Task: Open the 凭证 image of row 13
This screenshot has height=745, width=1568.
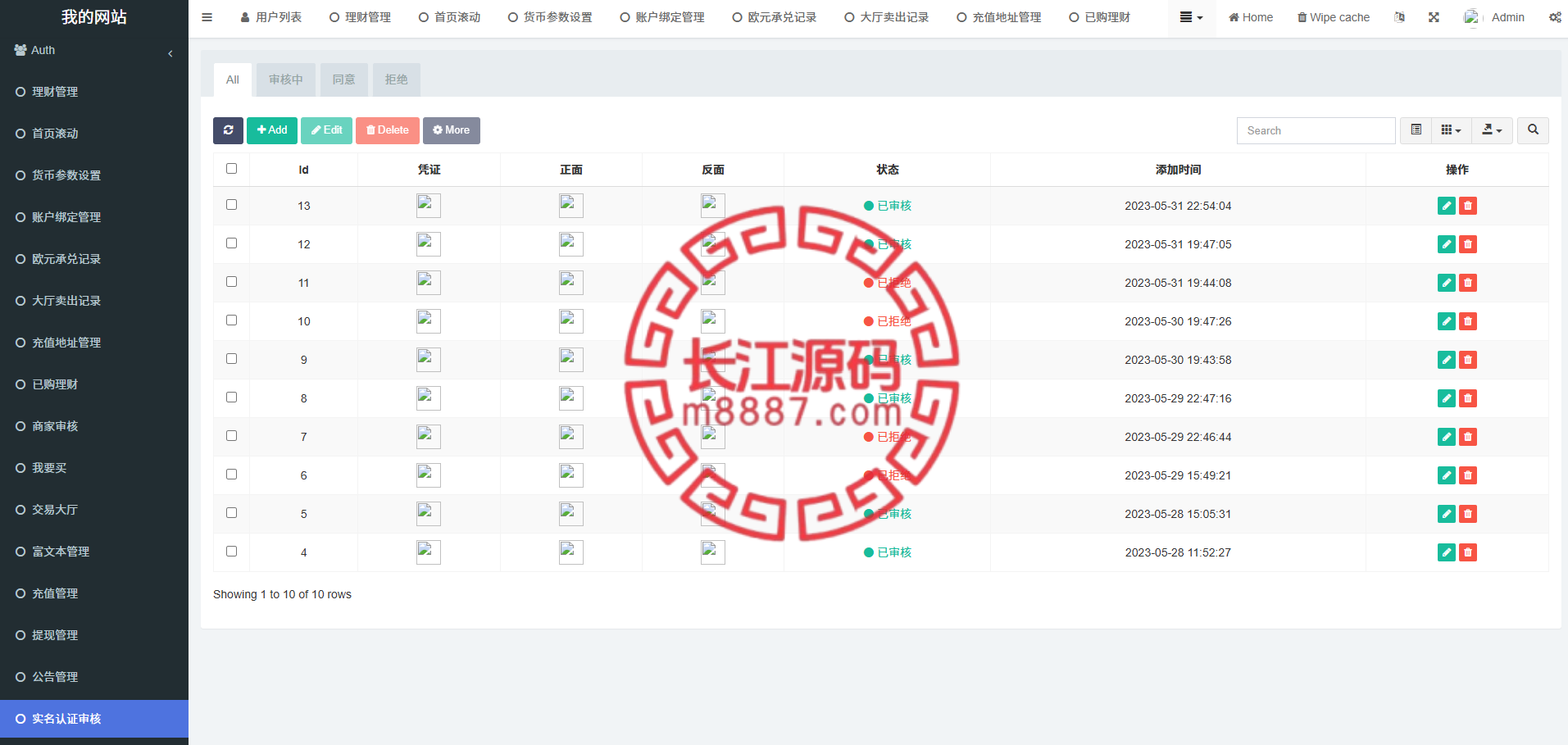Action: click(x=429, y=206)
